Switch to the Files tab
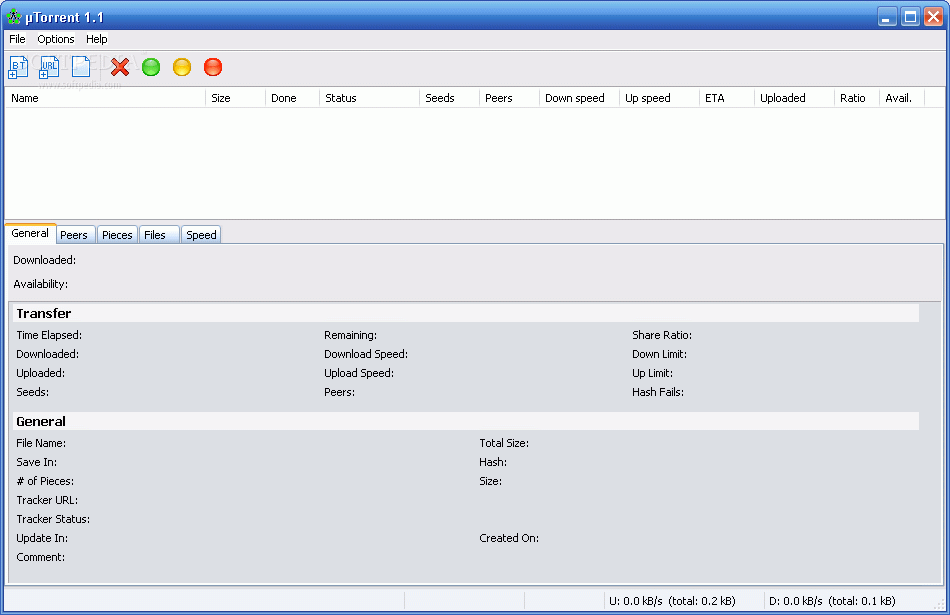950x615 pixels. pyautogui.click(x=155, y=235)
